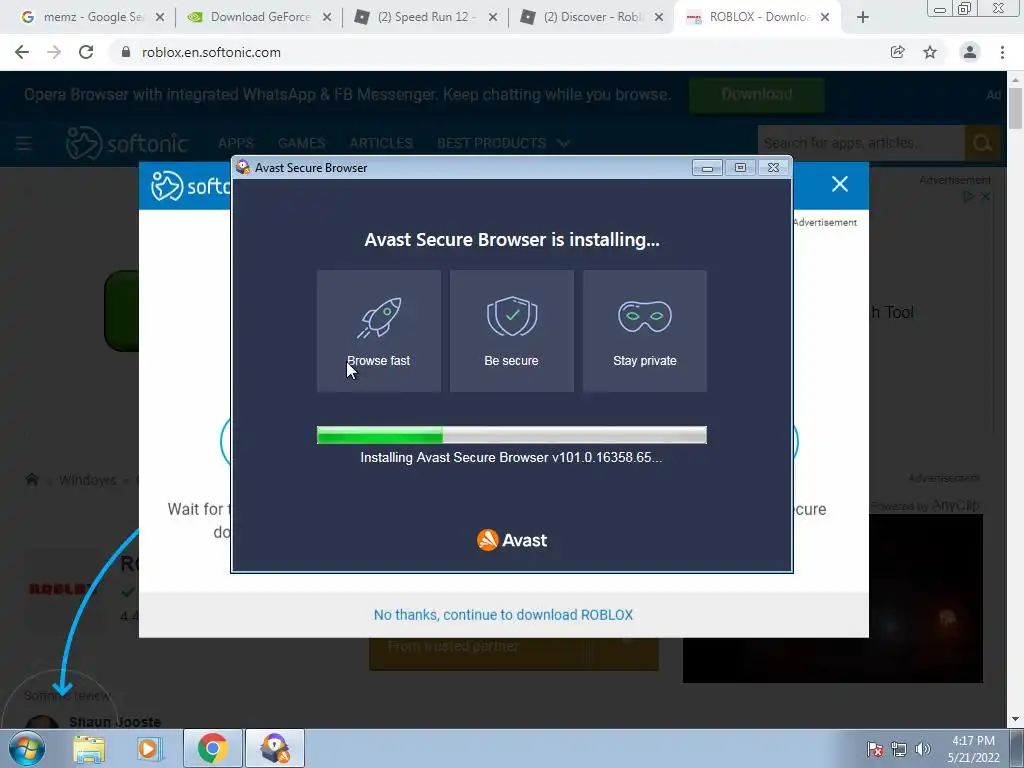The width and height of the screenshot is (1024, 768).
Task: Click the Opera ad Download button
Action: pyautogui.click(x=756, y=95)
